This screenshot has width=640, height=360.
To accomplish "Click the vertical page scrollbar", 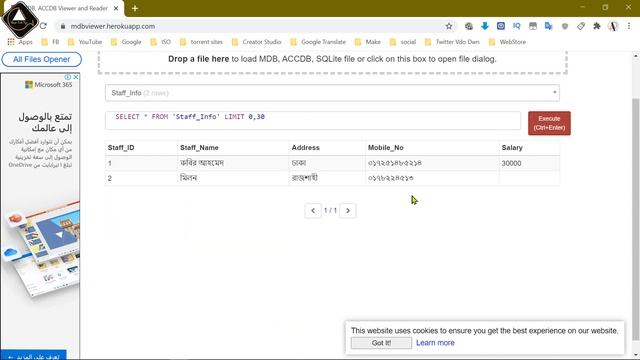I will (x=636, y=218).
